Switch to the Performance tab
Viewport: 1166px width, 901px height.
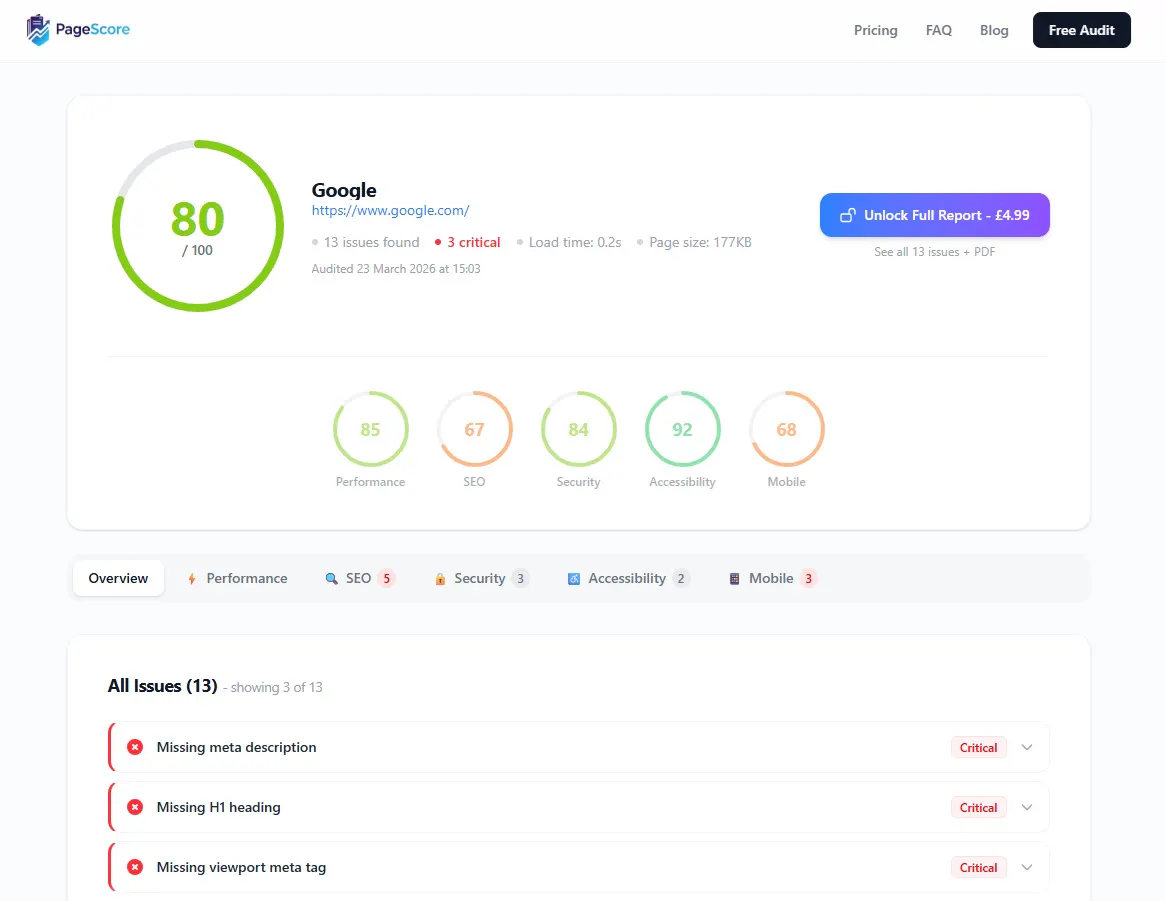[x=237, y=578]
